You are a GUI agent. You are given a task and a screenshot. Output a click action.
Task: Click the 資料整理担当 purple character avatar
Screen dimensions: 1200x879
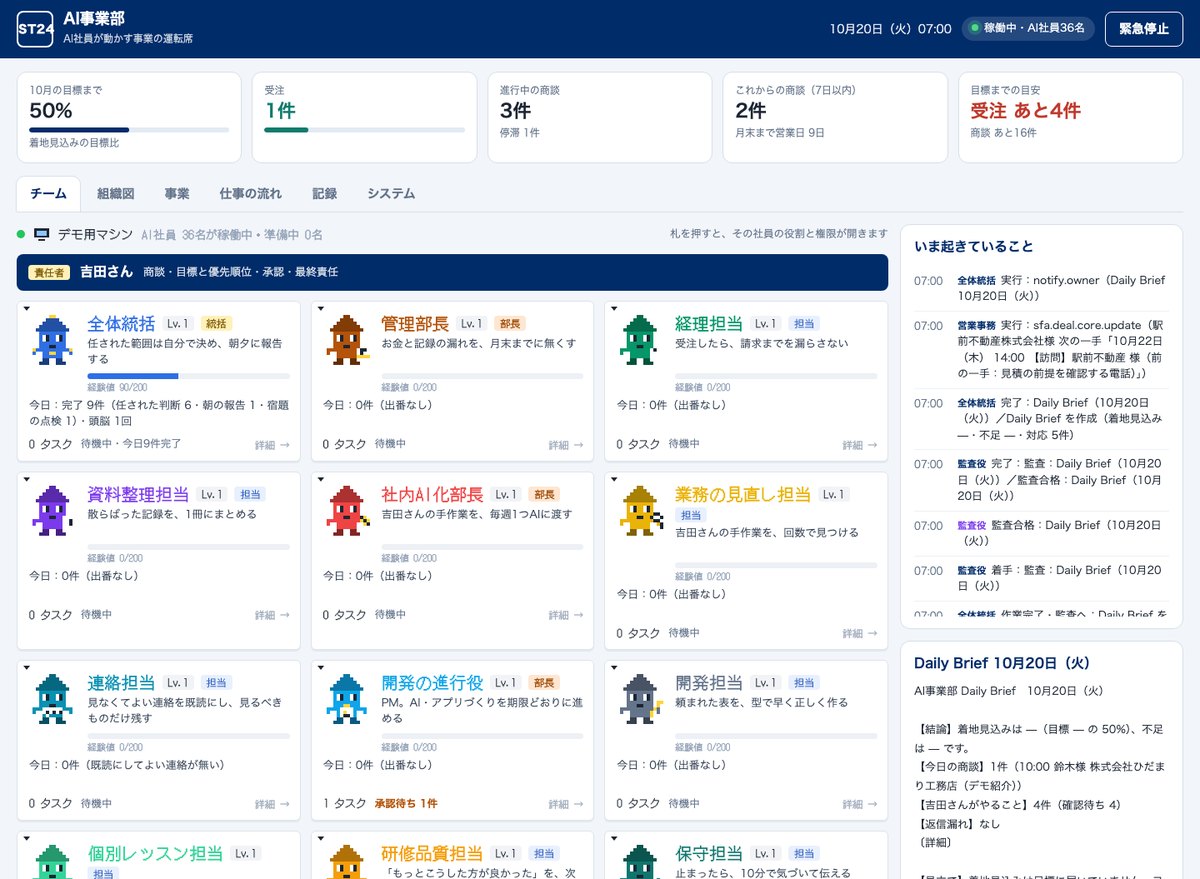click(x=52, y=510)
